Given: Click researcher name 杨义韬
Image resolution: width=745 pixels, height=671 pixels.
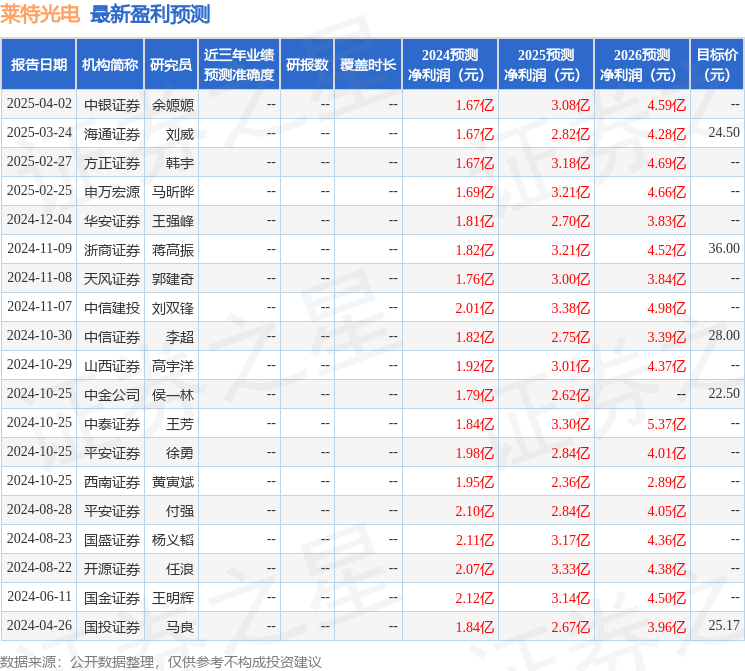Looking at the screenshot, I should pos(173,540).
